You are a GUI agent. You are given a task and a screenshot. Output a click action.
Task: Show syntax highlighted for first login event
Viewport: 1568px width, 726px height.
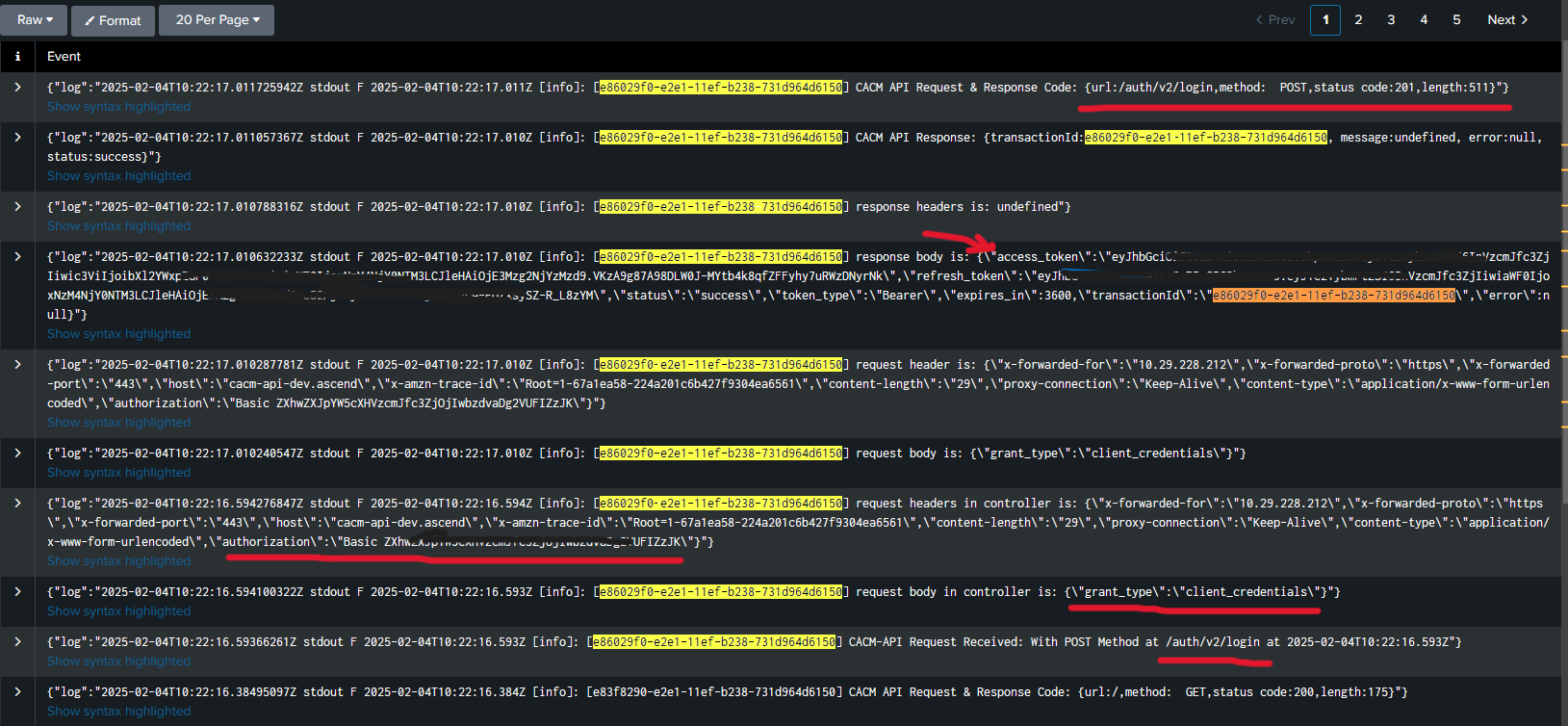click(118, 107)
